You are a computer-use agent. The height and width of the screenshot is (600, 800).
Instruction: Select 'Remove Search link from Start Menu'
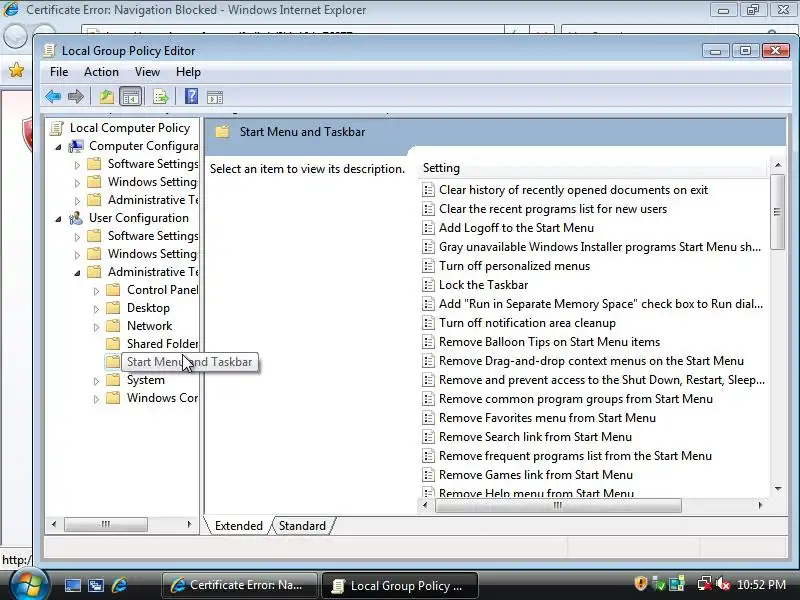pos(535,437)
